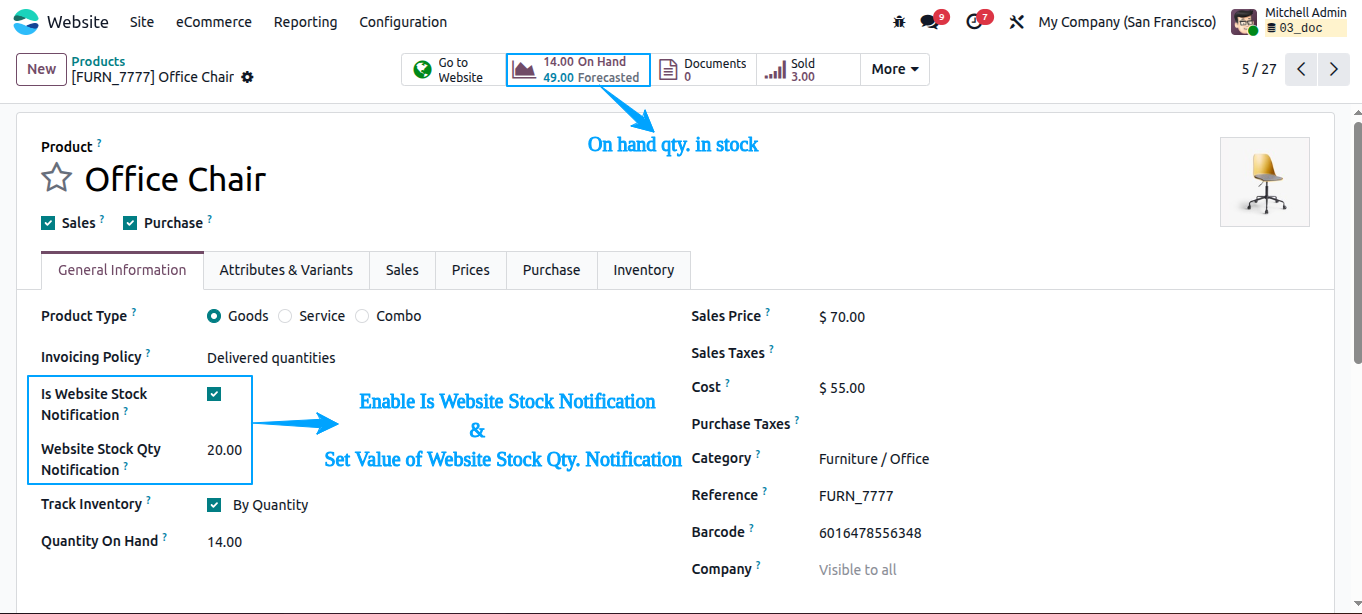Switch to the Prices tab
Screen dimensions: 1362x614
471,270
